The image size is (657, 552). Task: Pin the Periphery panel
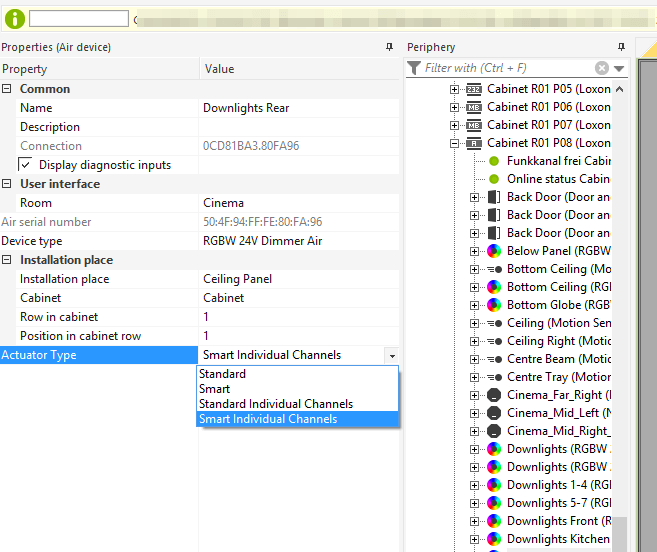click(x=621, y=47)
